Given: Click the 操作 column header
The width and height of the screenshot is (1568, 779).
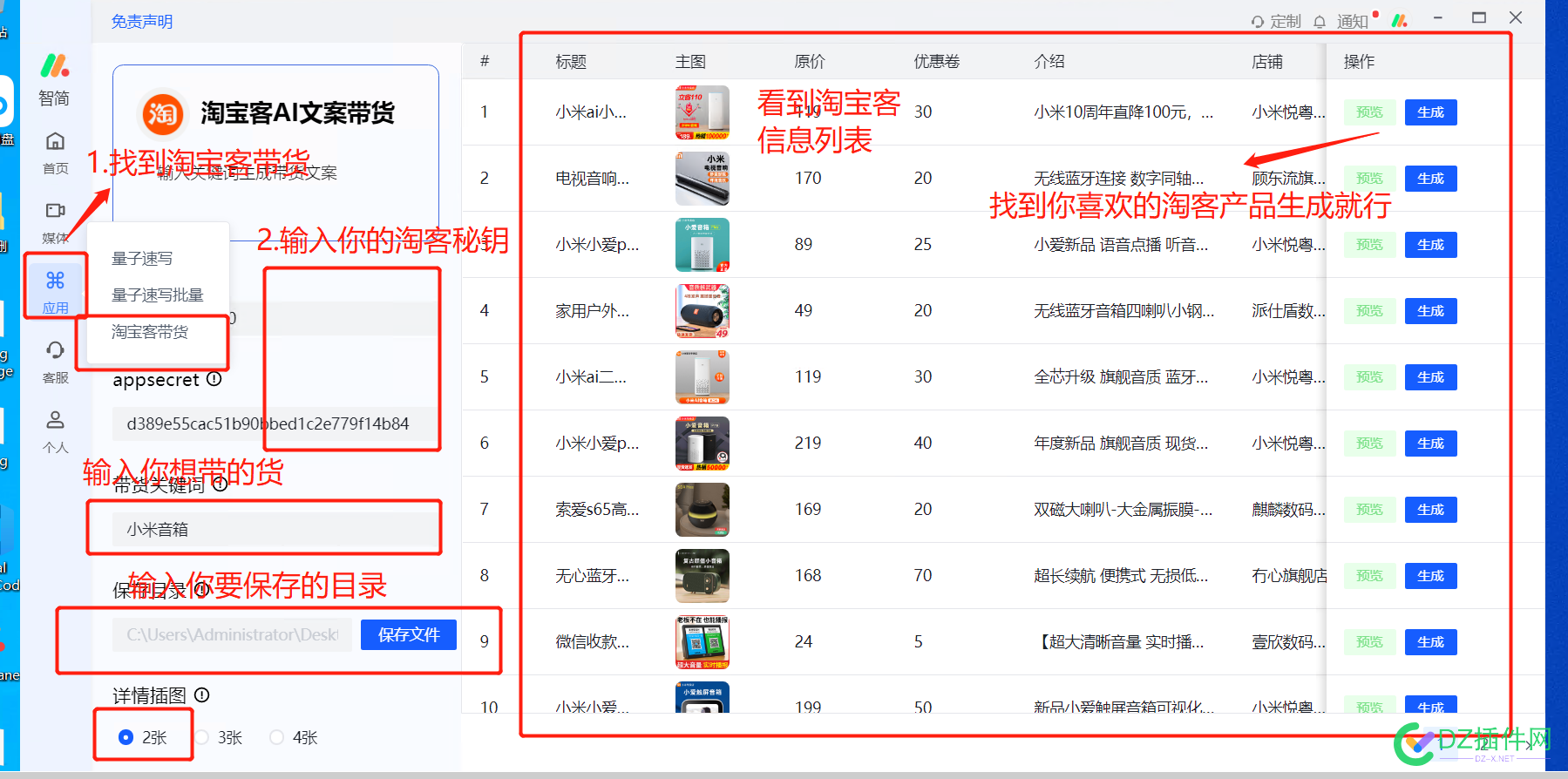Looking at the screenshot, I should pos(1359,62).
